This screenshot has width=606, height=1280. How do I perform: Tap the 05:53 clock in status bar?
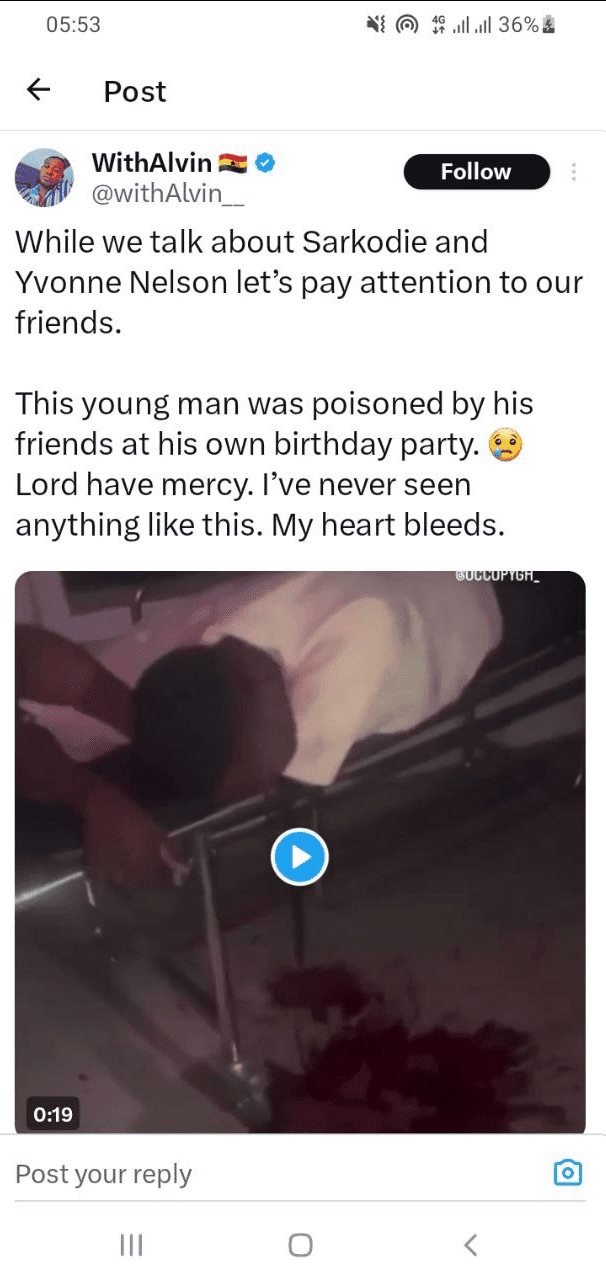[73, 26]
